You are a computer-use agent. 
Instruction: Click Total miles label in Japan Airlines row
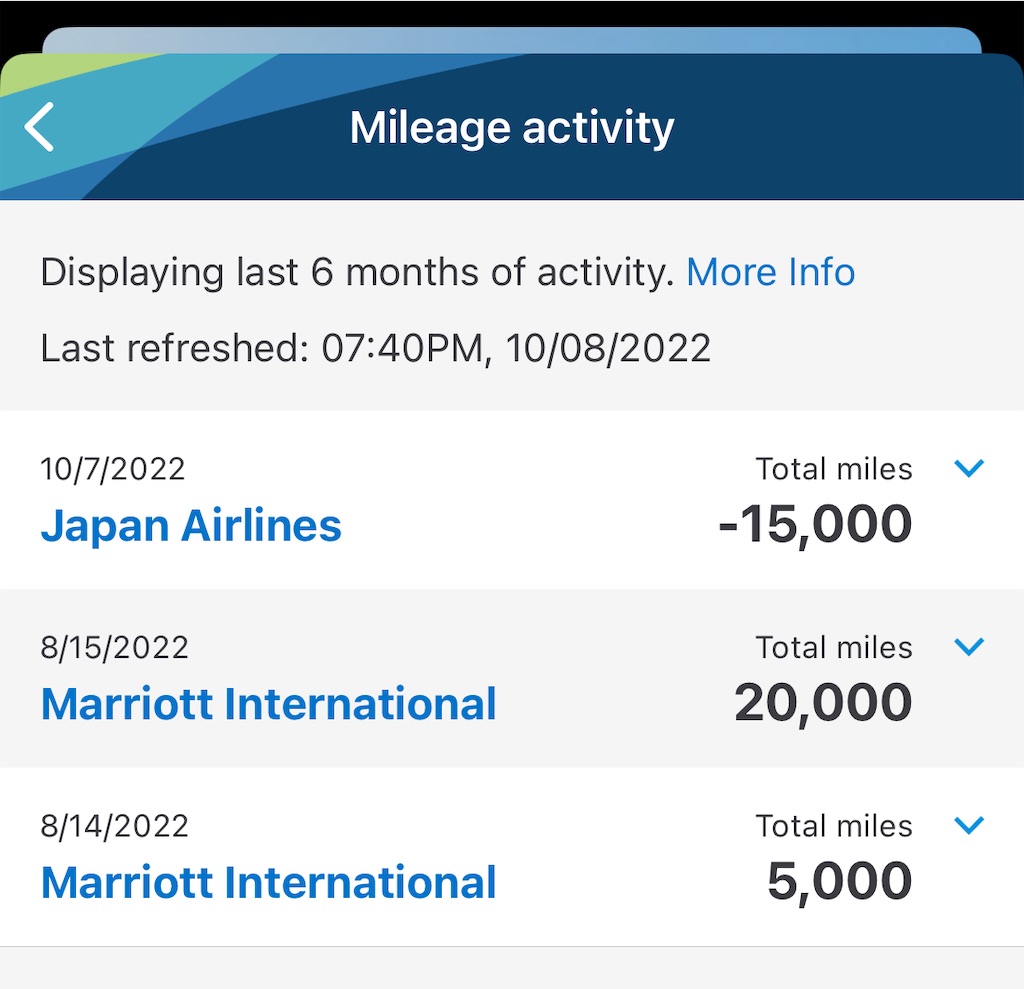click(834, 469)
